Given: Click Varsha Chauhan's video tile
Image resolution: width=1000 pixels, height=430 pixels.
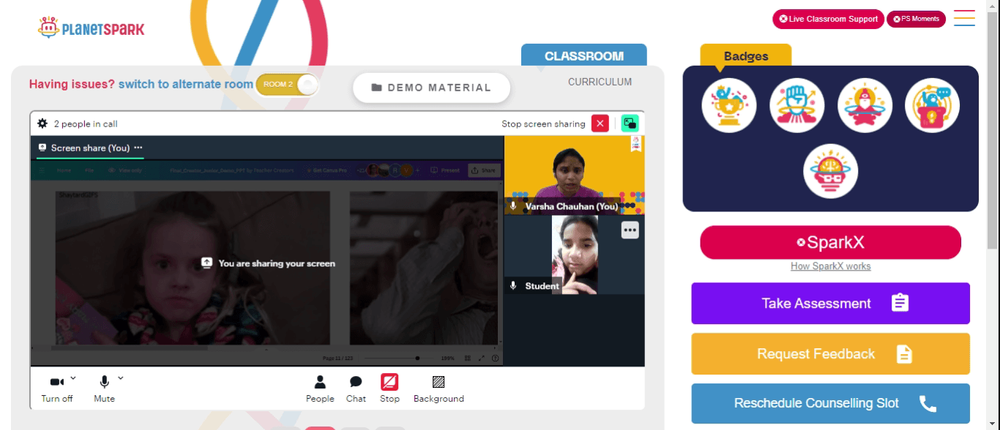Looking at the screenshot, I should point(574,175).
